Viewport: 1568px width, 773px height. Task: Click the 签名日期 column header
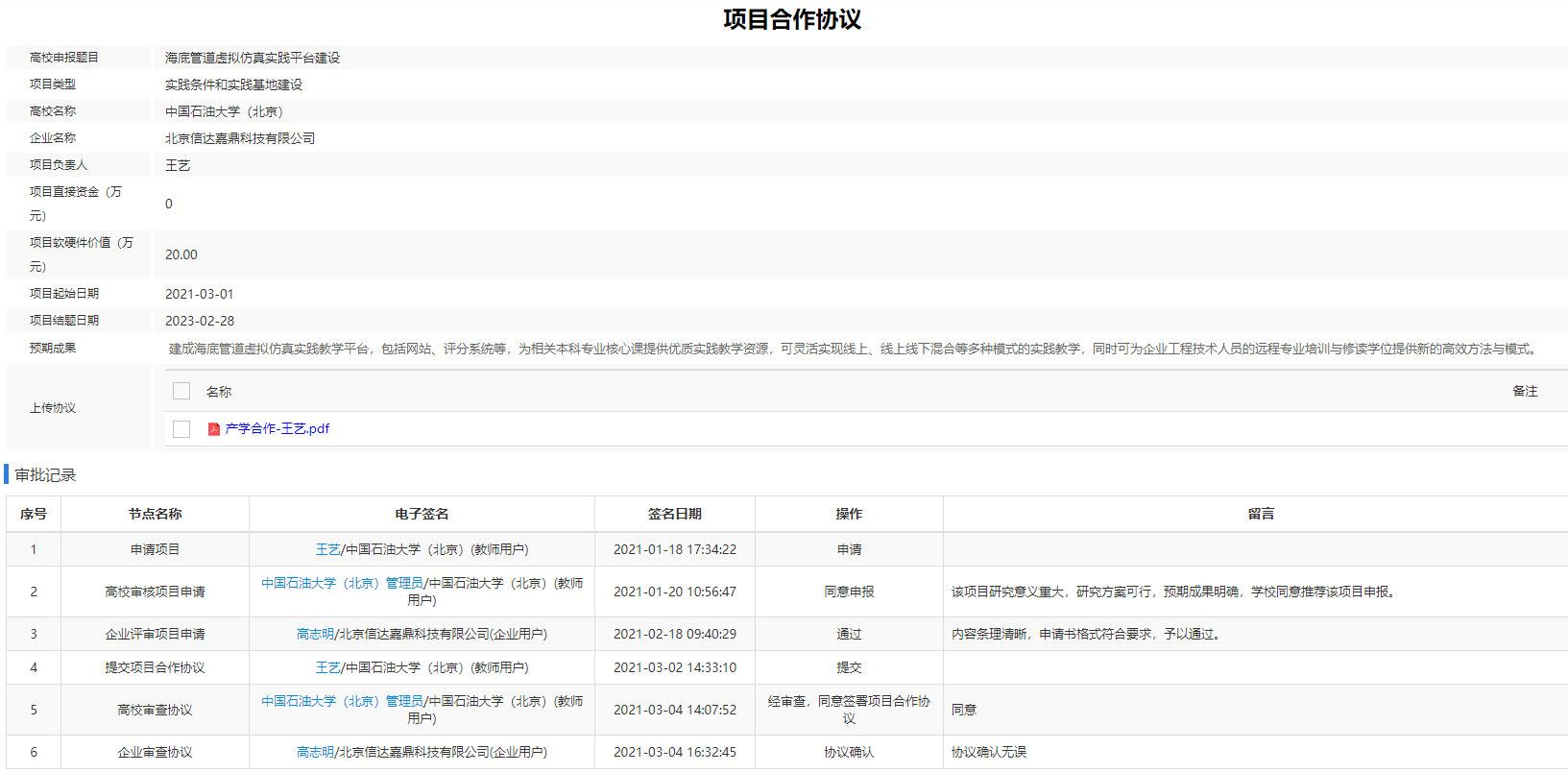click(674, 515)
